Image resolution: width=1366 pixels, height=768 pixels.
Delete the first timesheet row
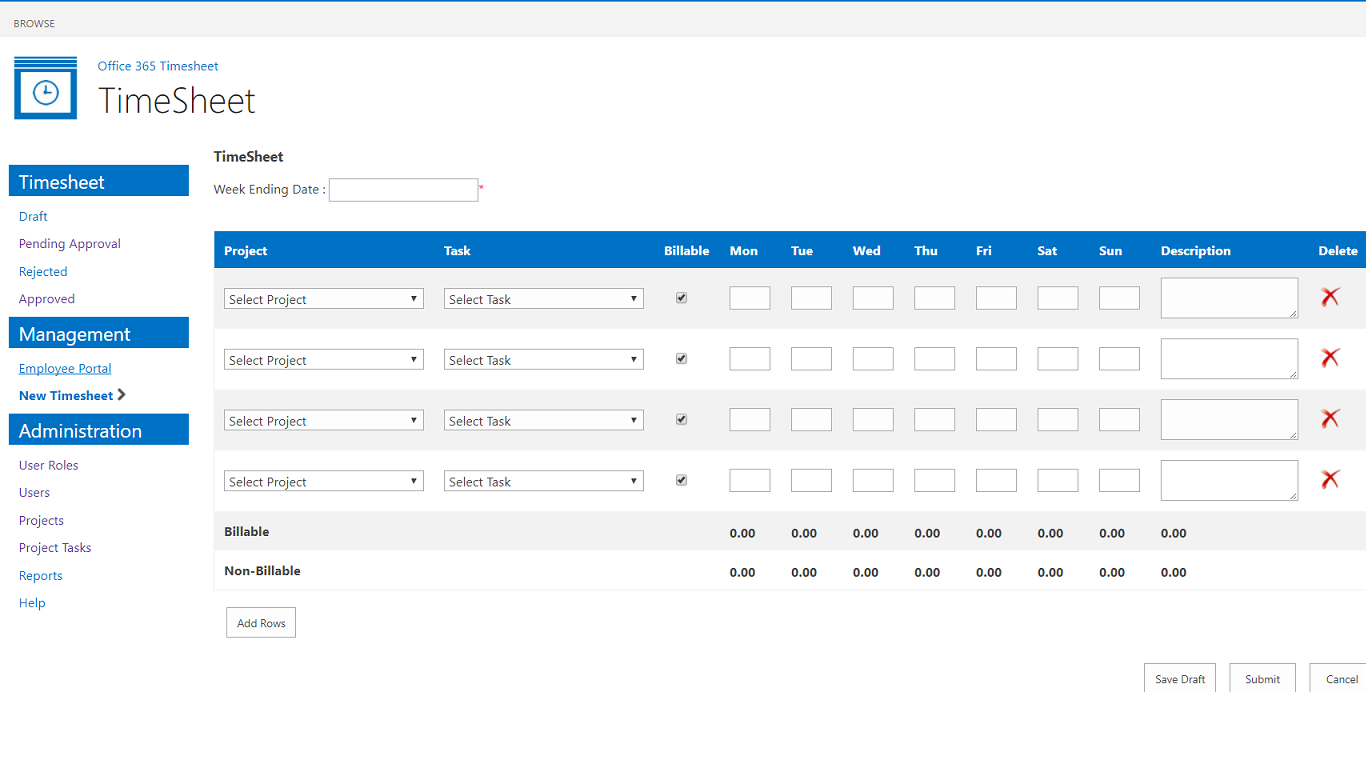(1330, 297)
